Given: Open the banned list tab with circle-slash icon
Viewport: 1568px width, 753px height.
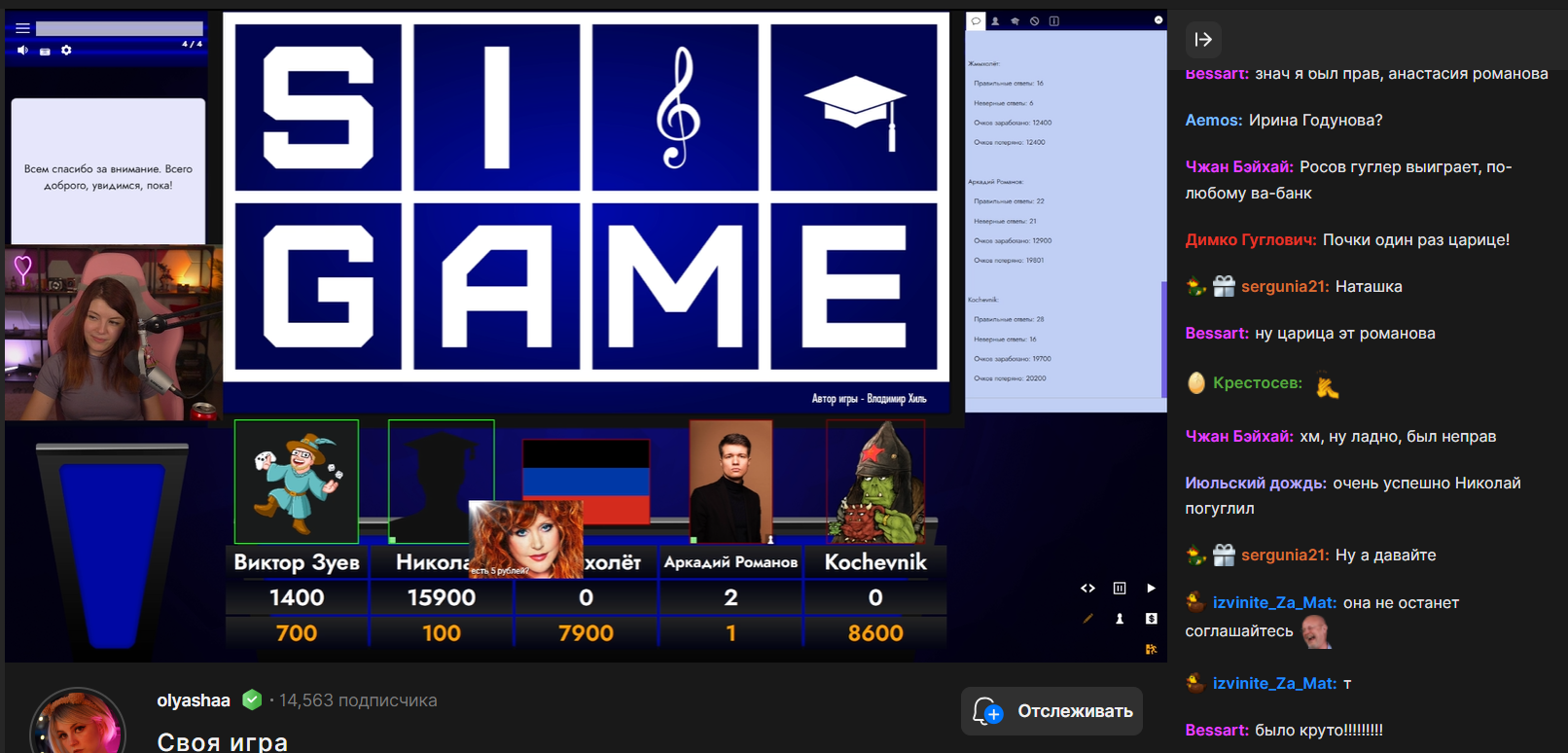Looking at the screenshot, I should point(1034,20).
